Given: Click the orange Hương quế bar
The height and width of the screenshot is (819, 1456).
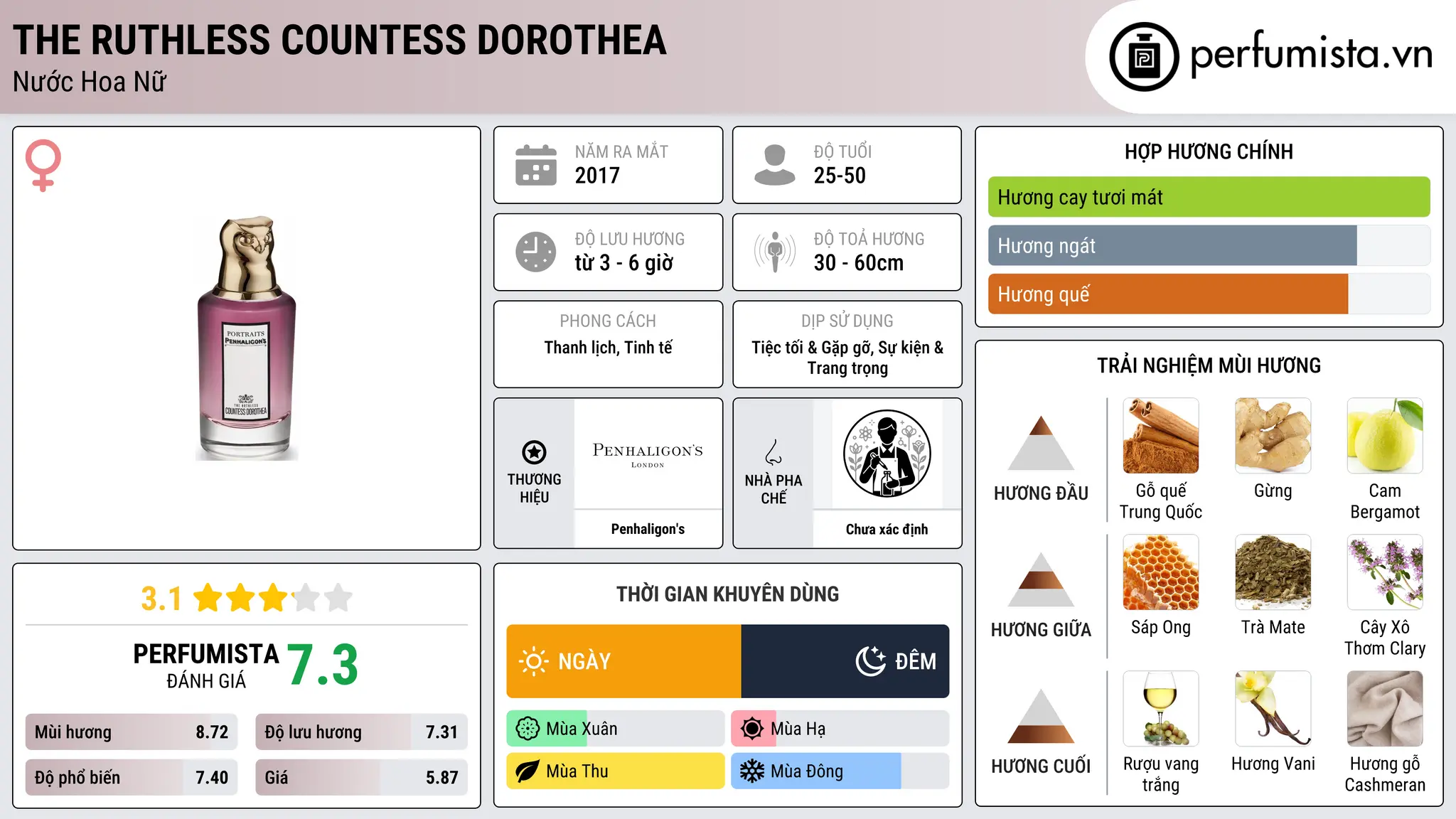Looking at the screenshot, I should point(1168,294).
